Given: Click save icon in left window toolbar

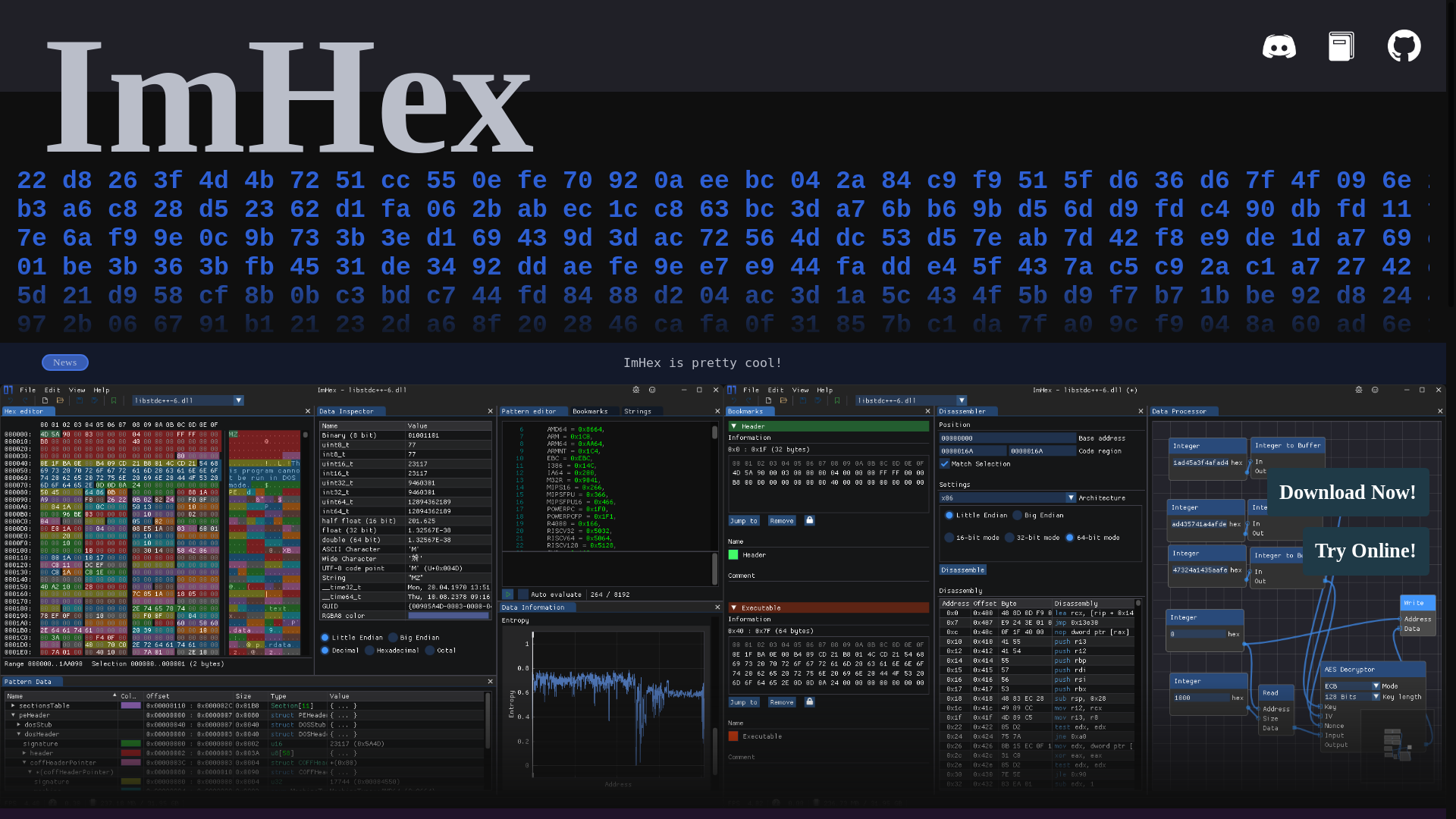Looking at the screenshot, I should pos(80,400).
